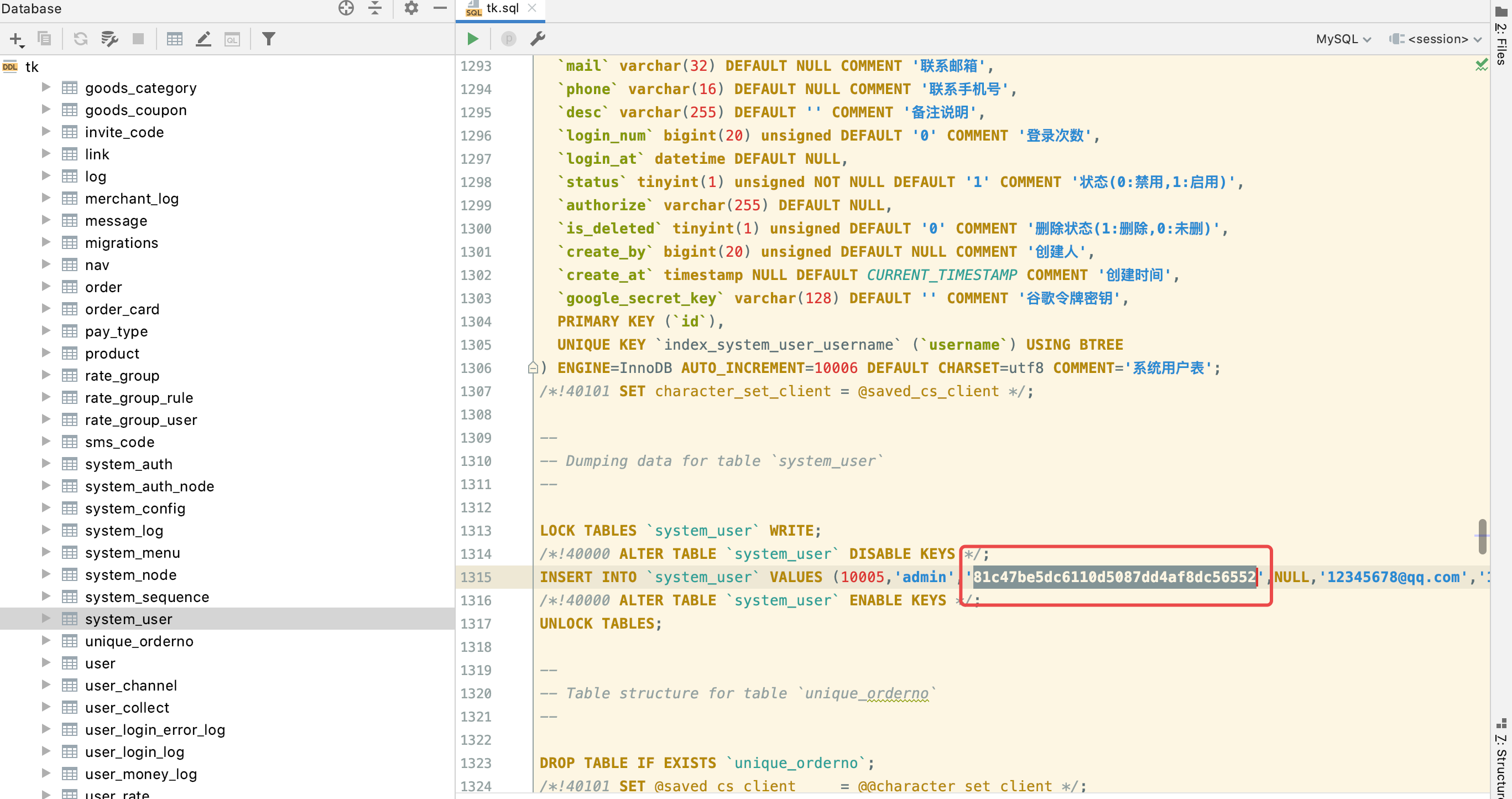
Task: Expand the merchant_log table node
Action: (46, 198)
